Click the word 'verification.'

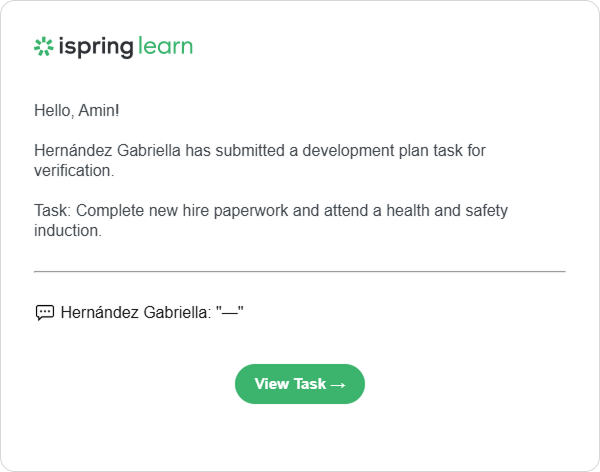pyautogui.click(x=74, y=171)
